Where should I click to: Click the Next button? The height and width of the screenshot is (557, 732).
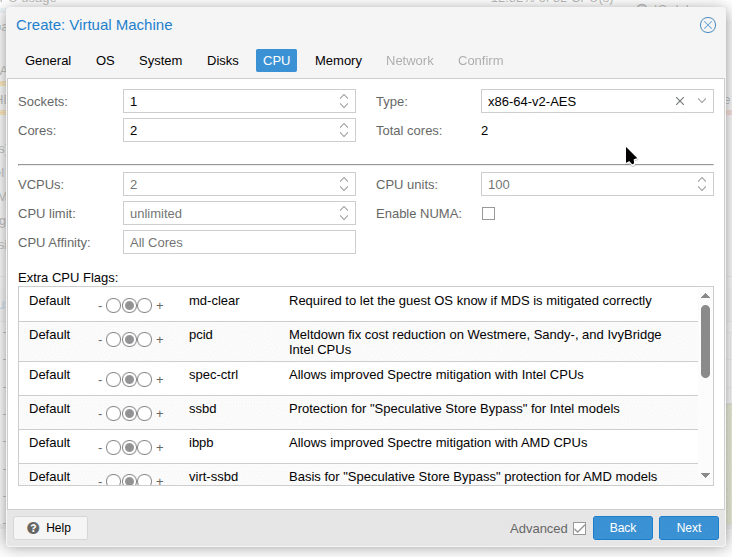pos(688,528)
